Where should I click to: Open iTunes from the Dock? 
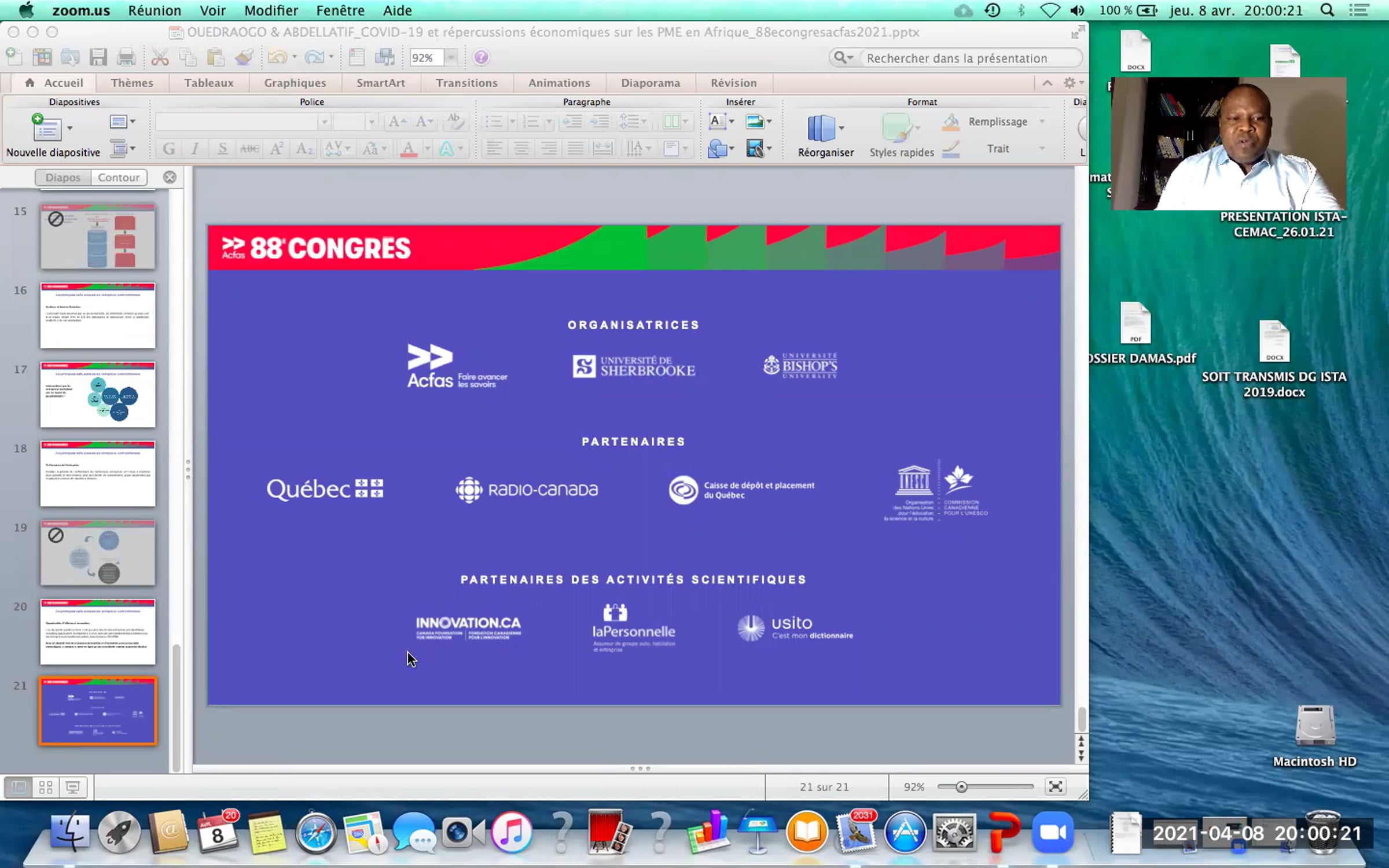tap(511, 833)
